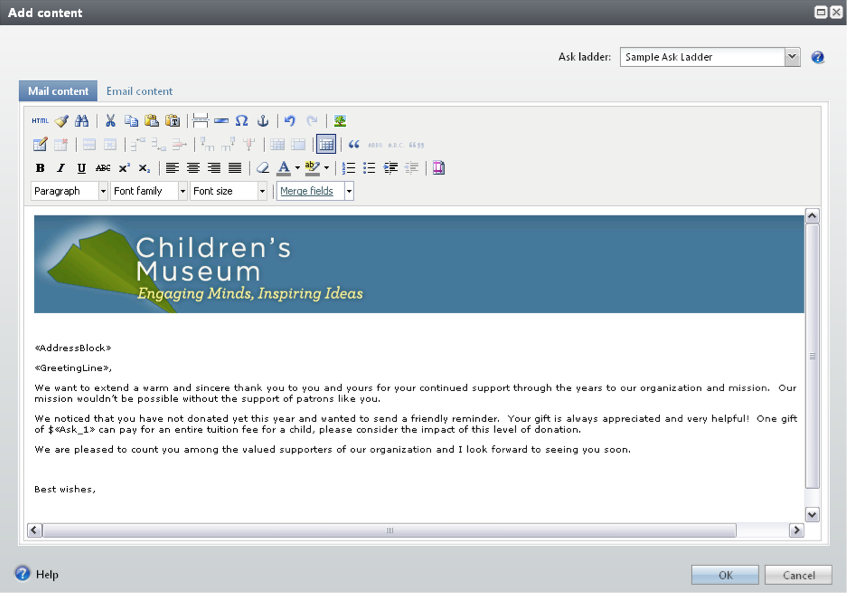Cut the selection with the scissors icon
This screenshot has width=848, height=596.
pyautogui.click(x=110, y=121)
